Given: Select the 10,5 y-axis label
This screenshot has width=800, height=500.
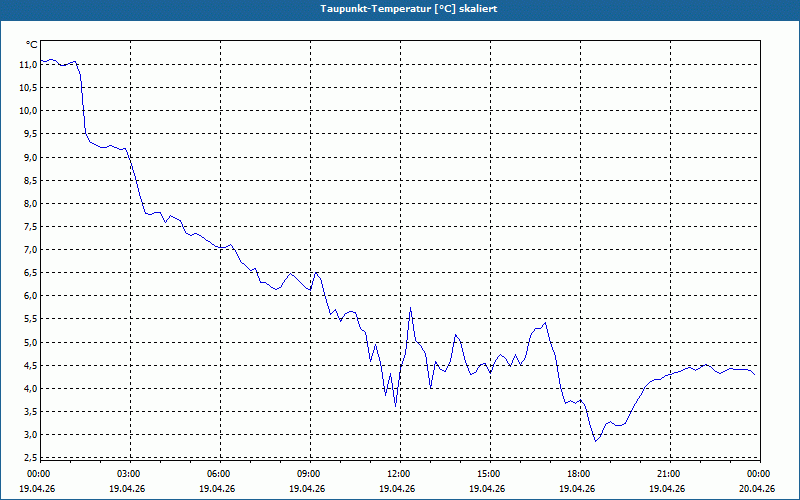Looking at the screenshot, I should 29,87.
